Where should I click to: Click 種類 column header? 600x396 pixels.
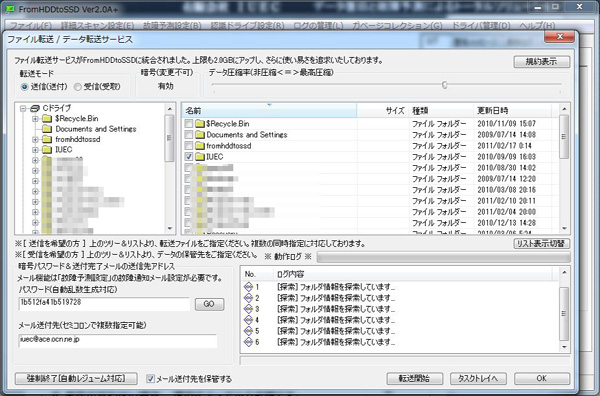(x=441, y=111)
